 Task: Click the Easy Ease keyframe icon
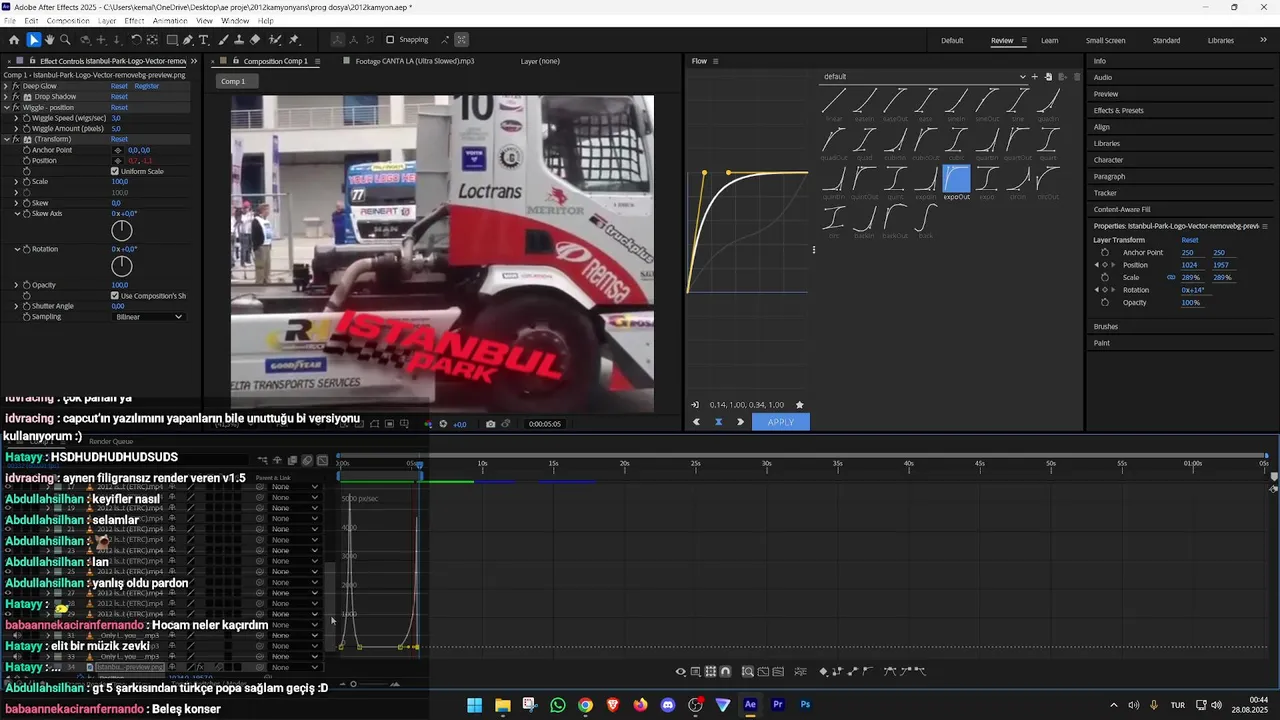pos(889,672)
